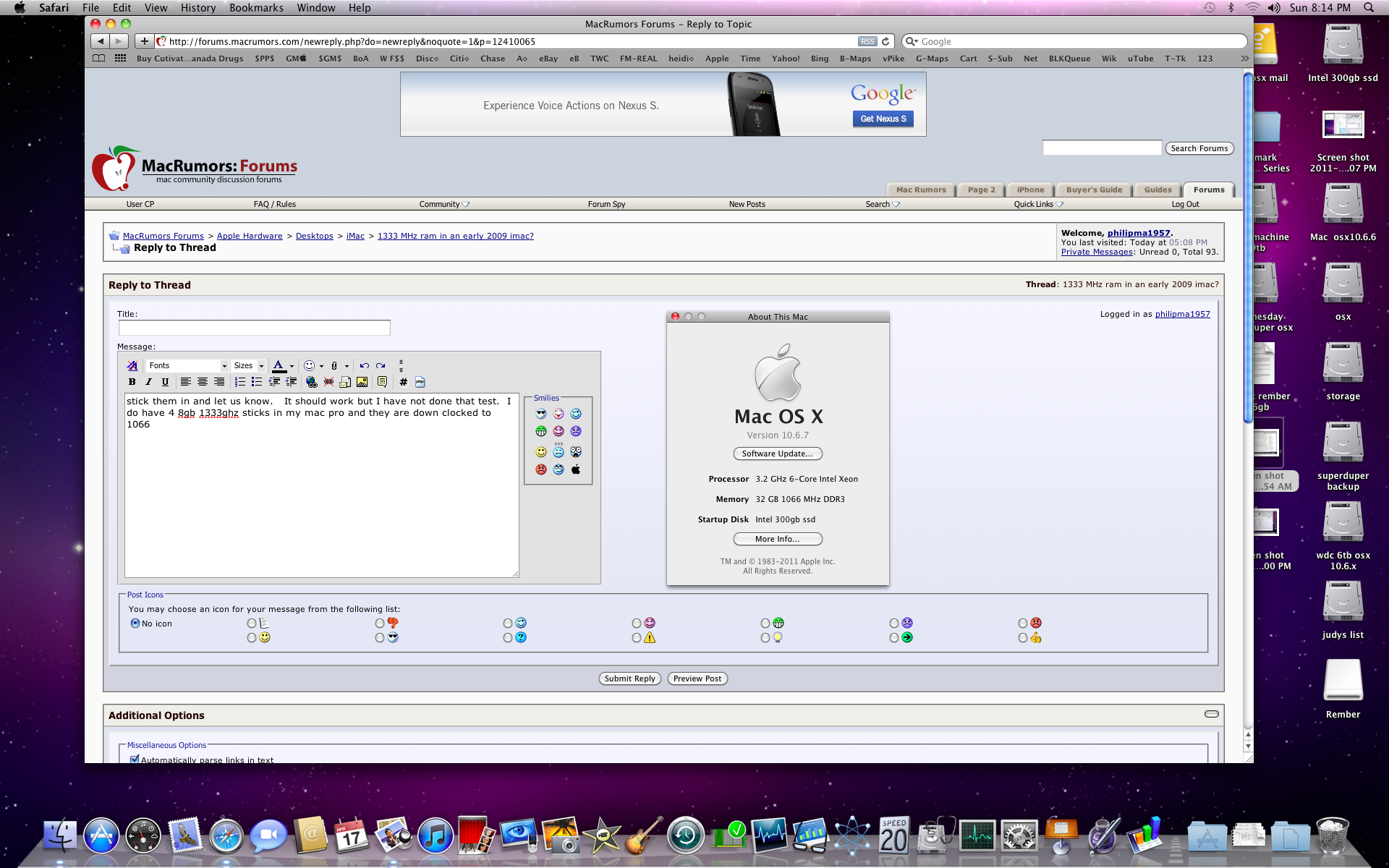Apply underline formatting in message editor
This screenshot has height=868, width=1389.
(x=165, y=382)
